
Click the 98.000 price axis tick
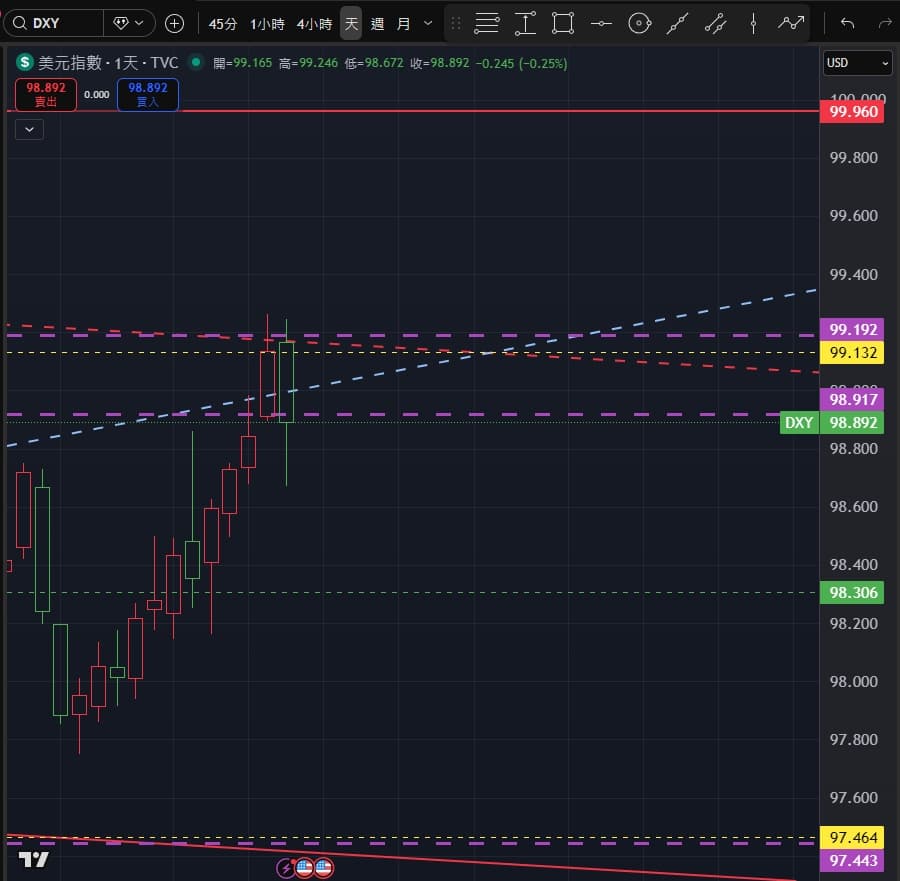(854, 681)
